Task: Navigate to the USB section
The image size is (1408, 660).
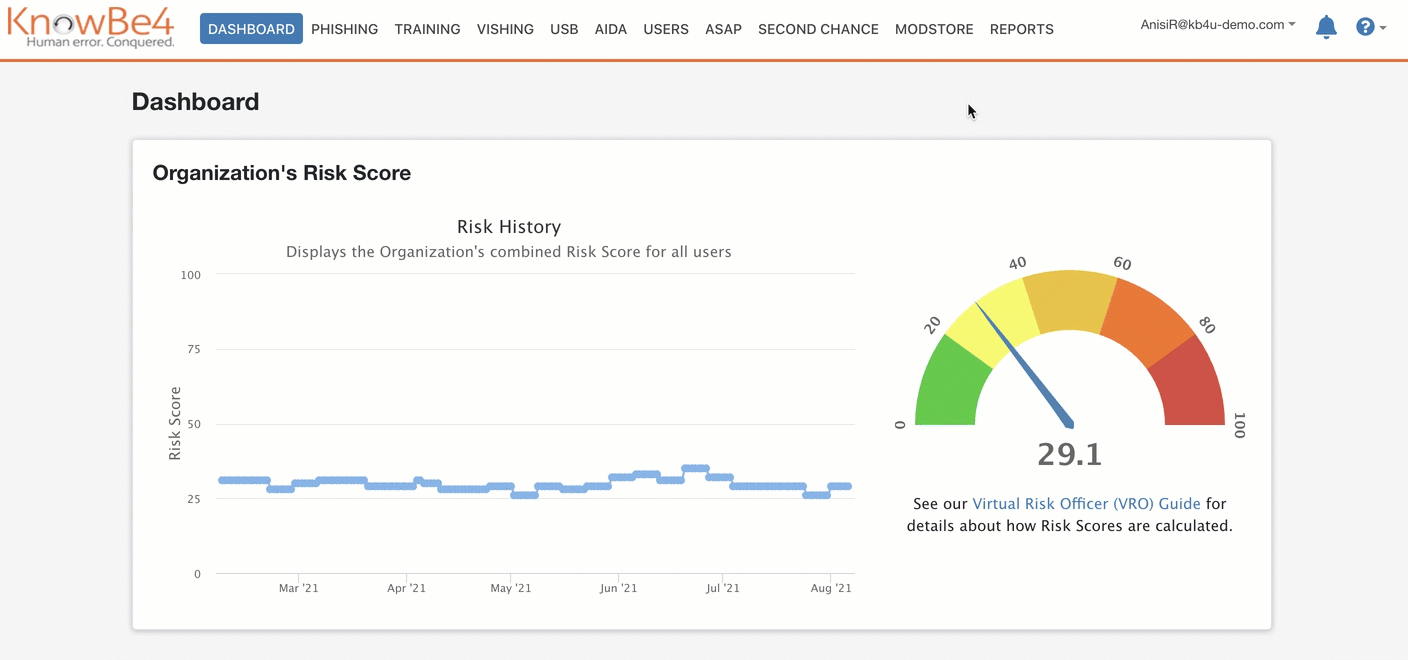Action: pos(564,29)
